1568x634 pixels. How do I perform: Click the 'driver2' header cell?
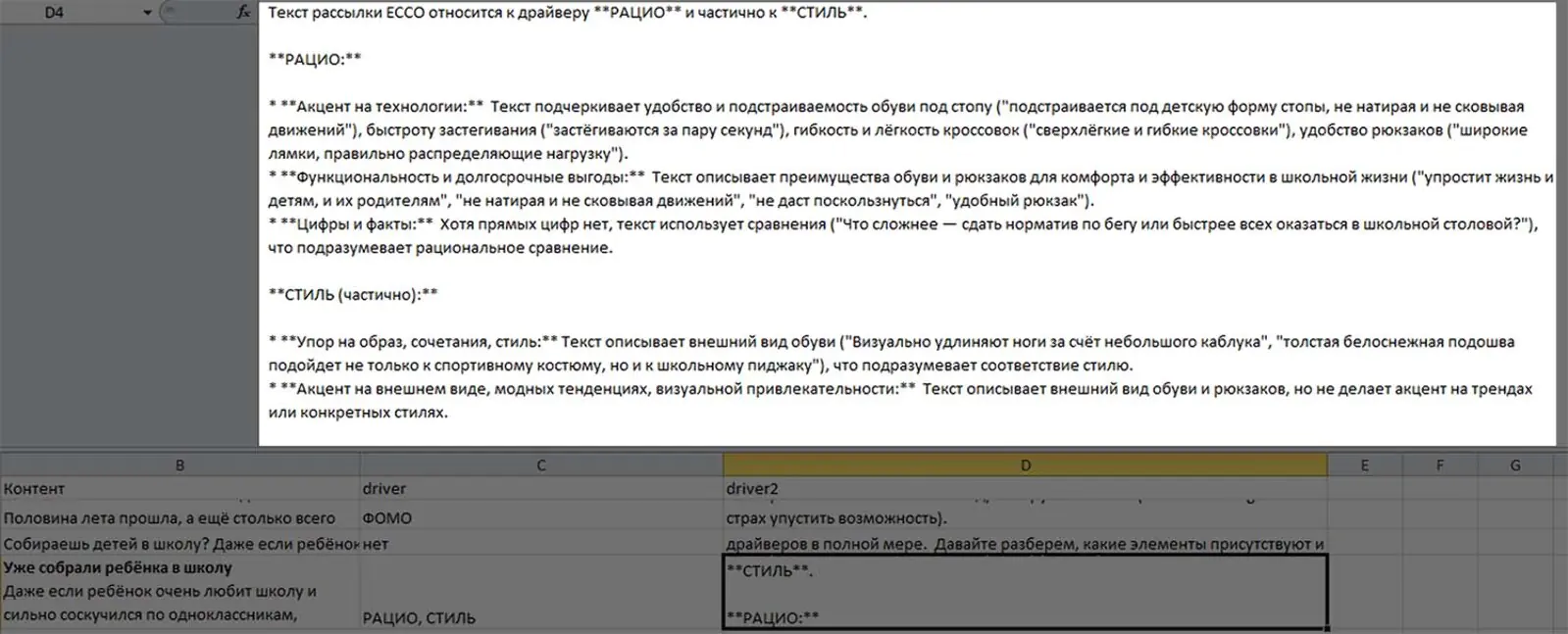(x=1025, y=489)
